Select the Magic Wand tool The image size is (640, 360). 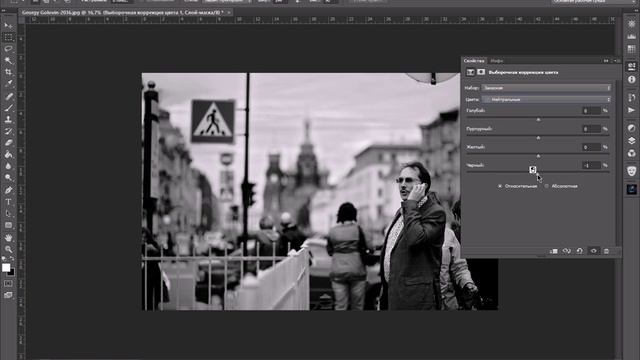(8, 60)
